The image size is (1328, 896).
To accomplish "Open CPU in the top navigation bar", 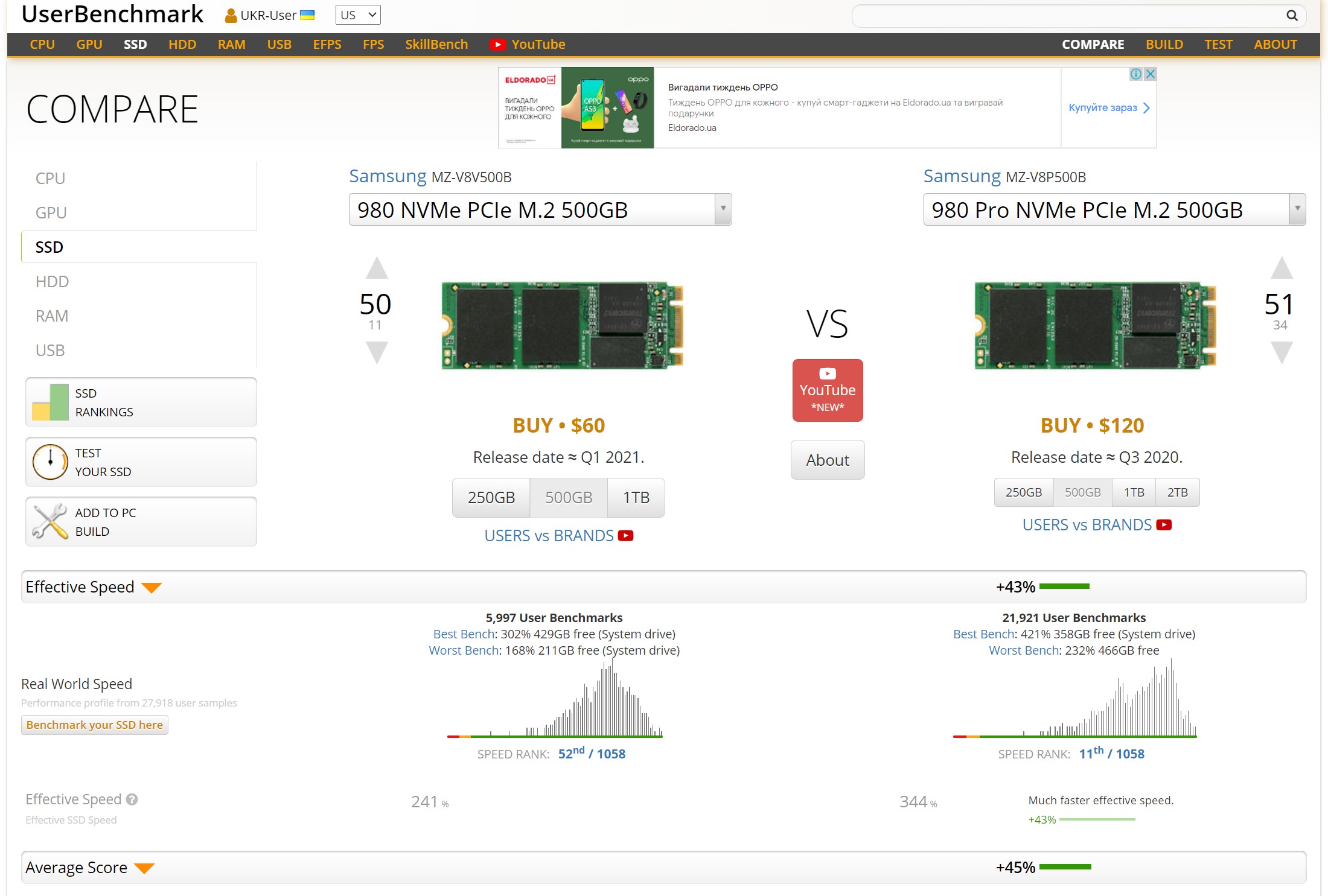I will [42, 45].
